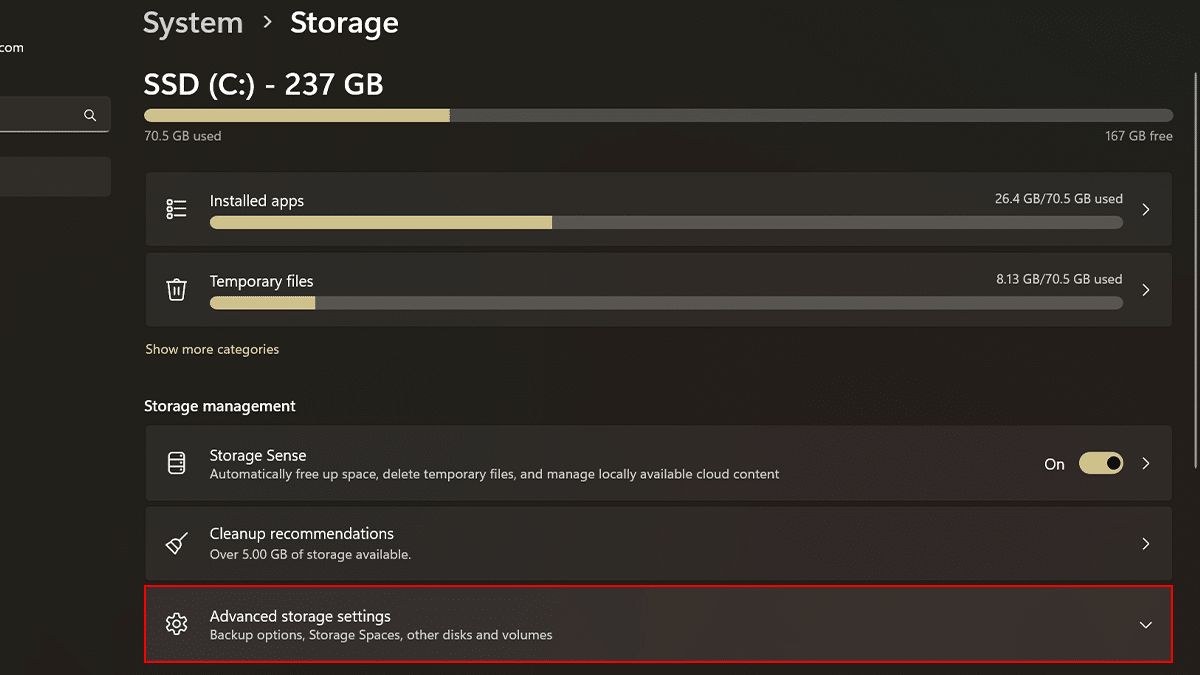Expand Advanced storage settings chevron
The width and height of the screenshot is (1200, 675).
[1146, 624]
